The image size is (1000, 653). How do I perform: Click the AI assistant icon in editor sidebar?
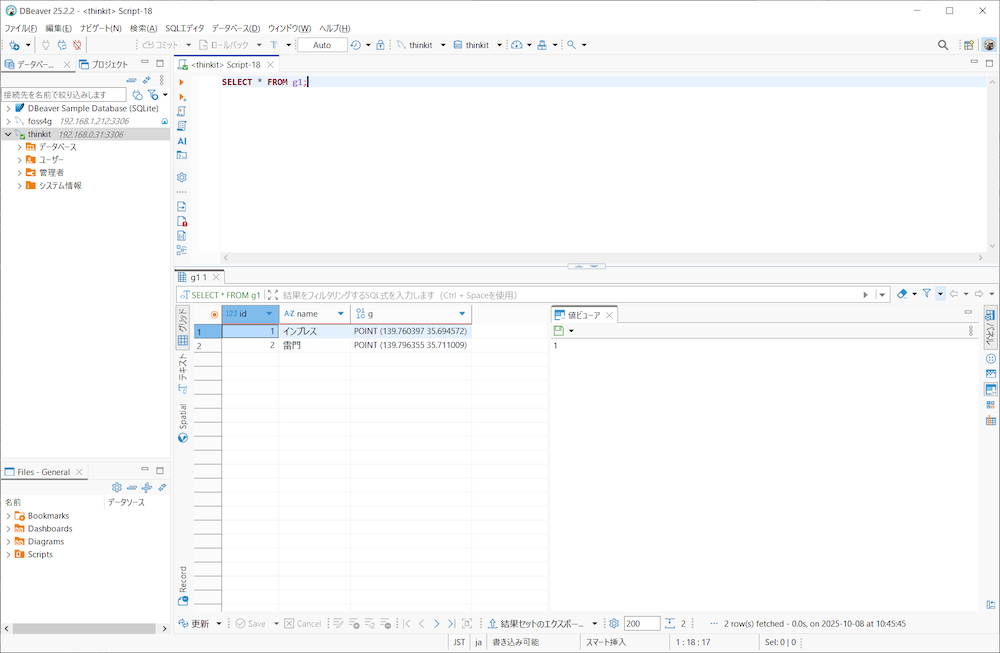tap(182, 141)
